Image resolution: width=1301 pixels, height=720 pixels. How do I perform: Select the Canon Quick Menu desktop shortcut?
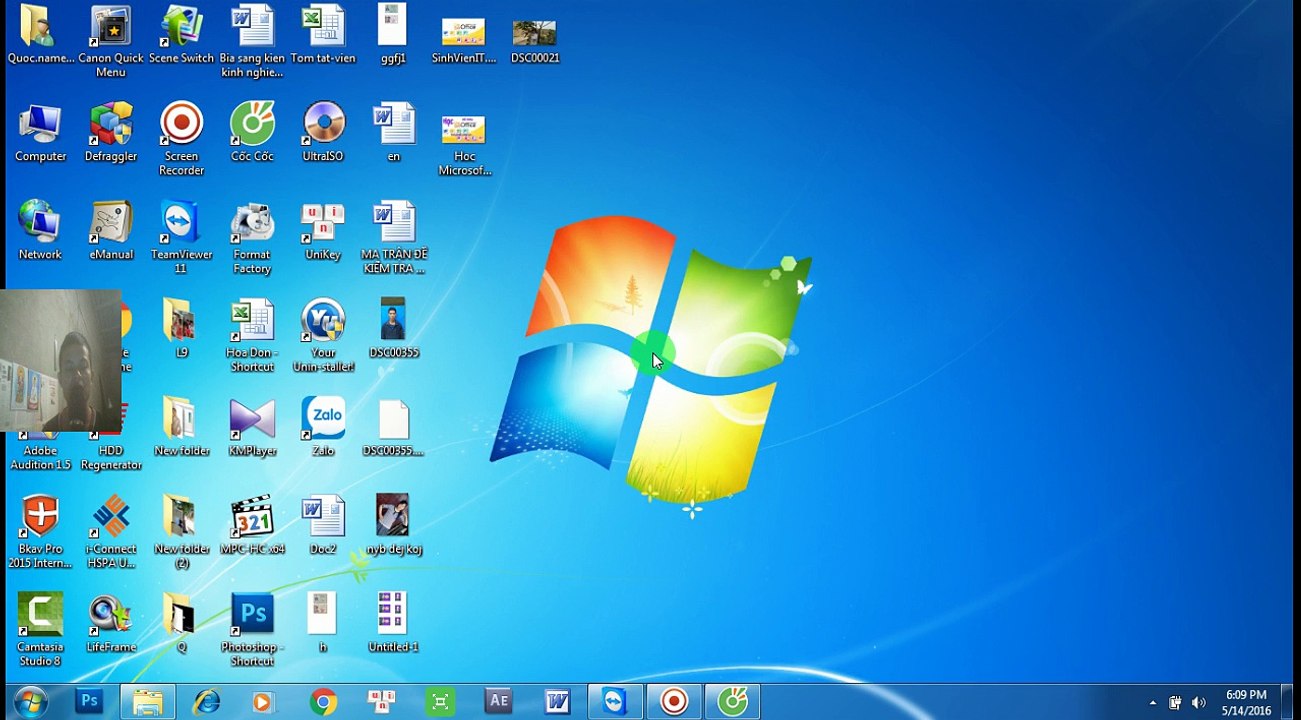coord(111,42)
